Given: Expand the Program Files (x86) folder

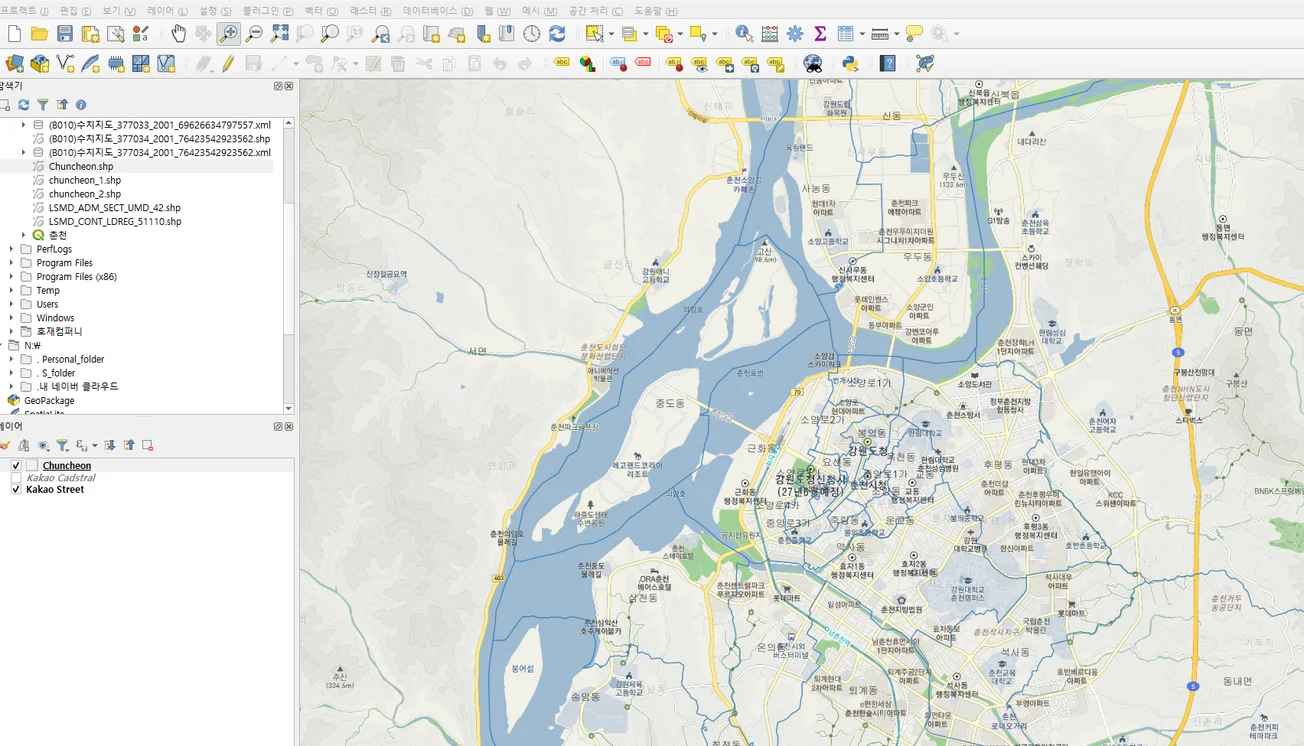Looking at the screenshot, I should 11,277.
